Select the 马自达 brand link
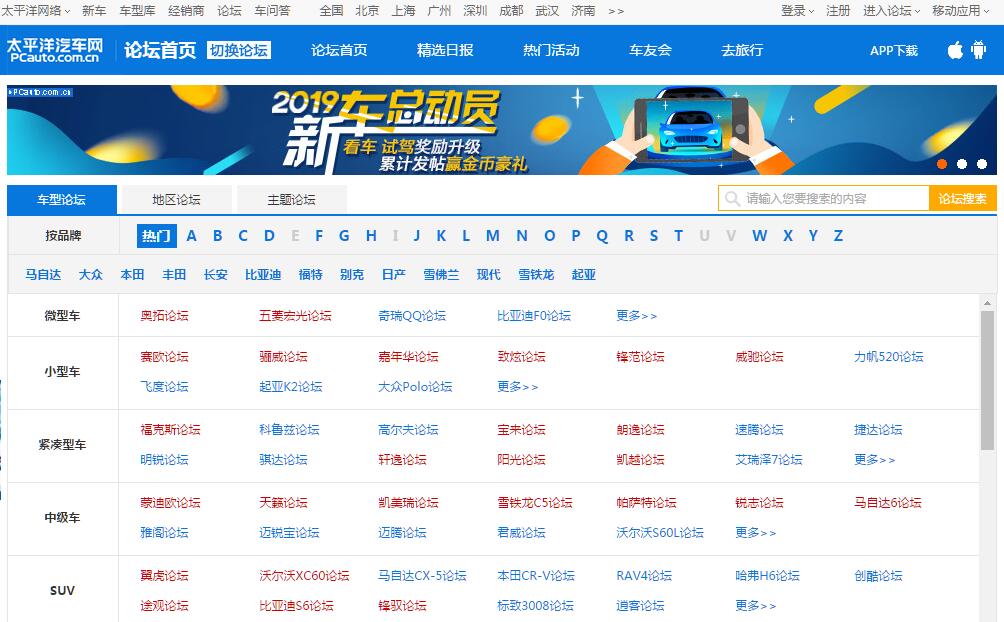The width and height of the screenshot is (1004, 622). click(43, 275)
